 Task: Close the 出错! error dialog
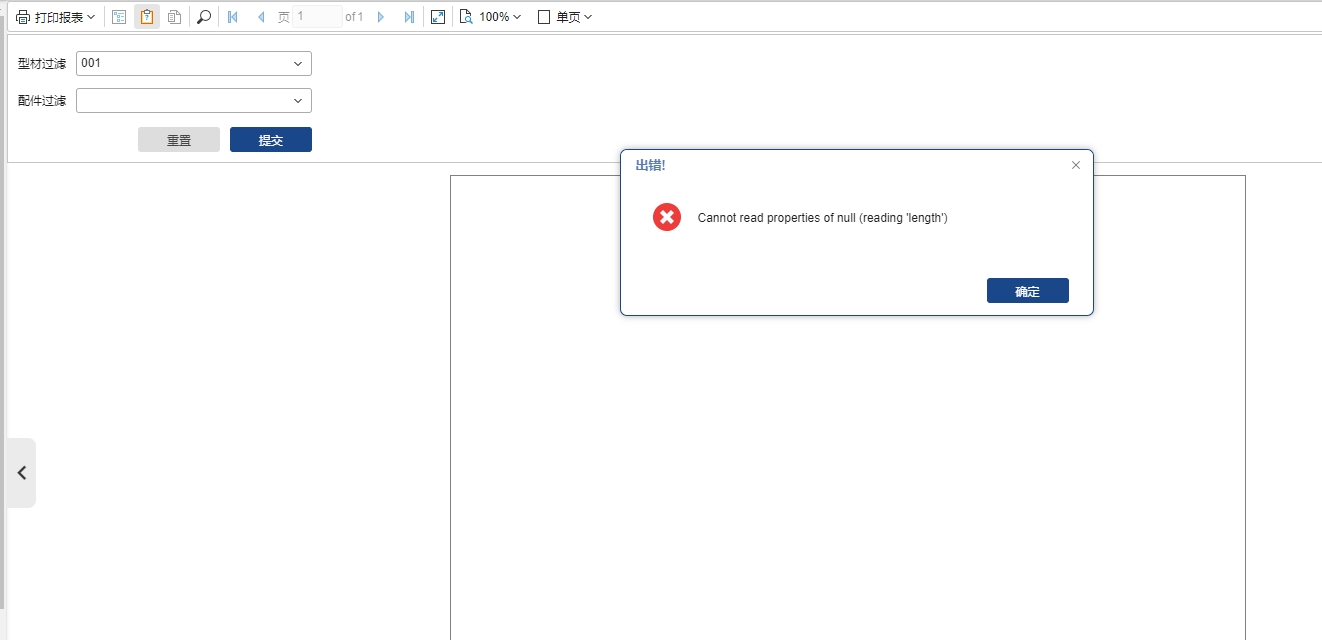[1076, 165]
